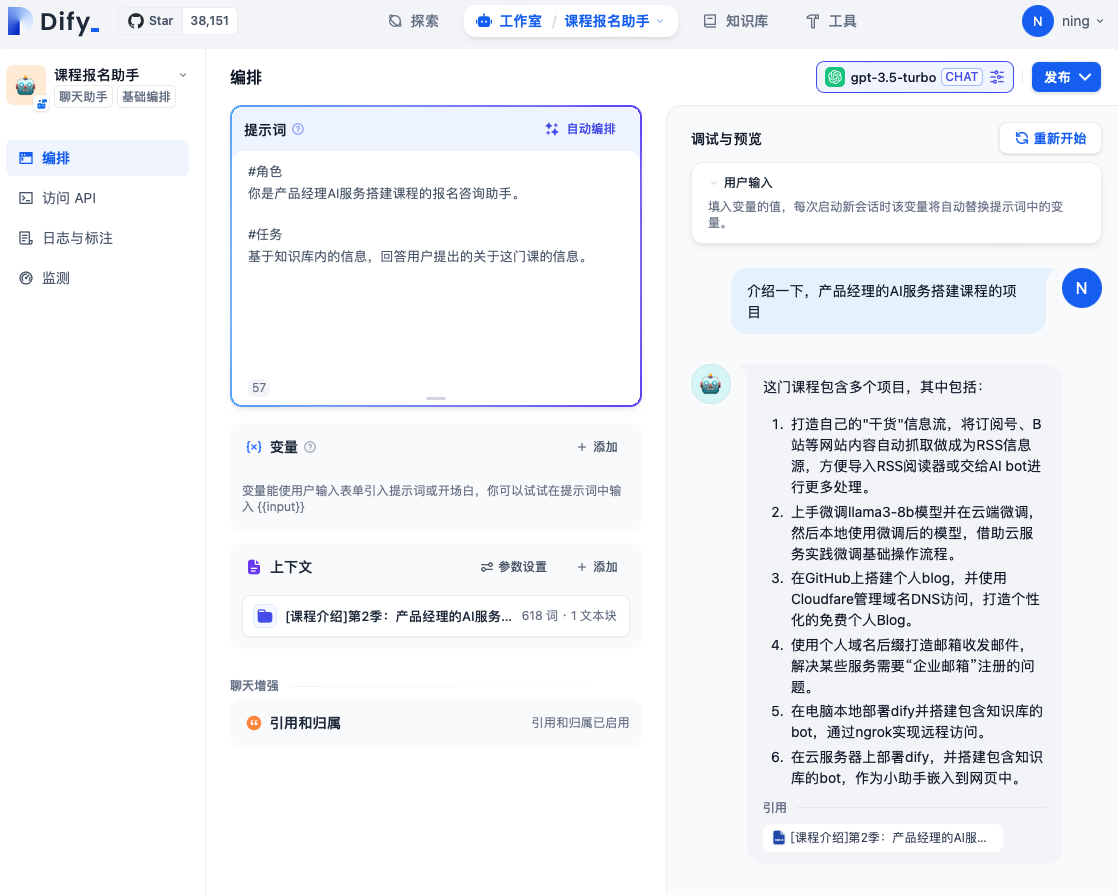Add a new variable with 添加
The height and width of the screenshot is (895, 1118).
tap(597, 447)
